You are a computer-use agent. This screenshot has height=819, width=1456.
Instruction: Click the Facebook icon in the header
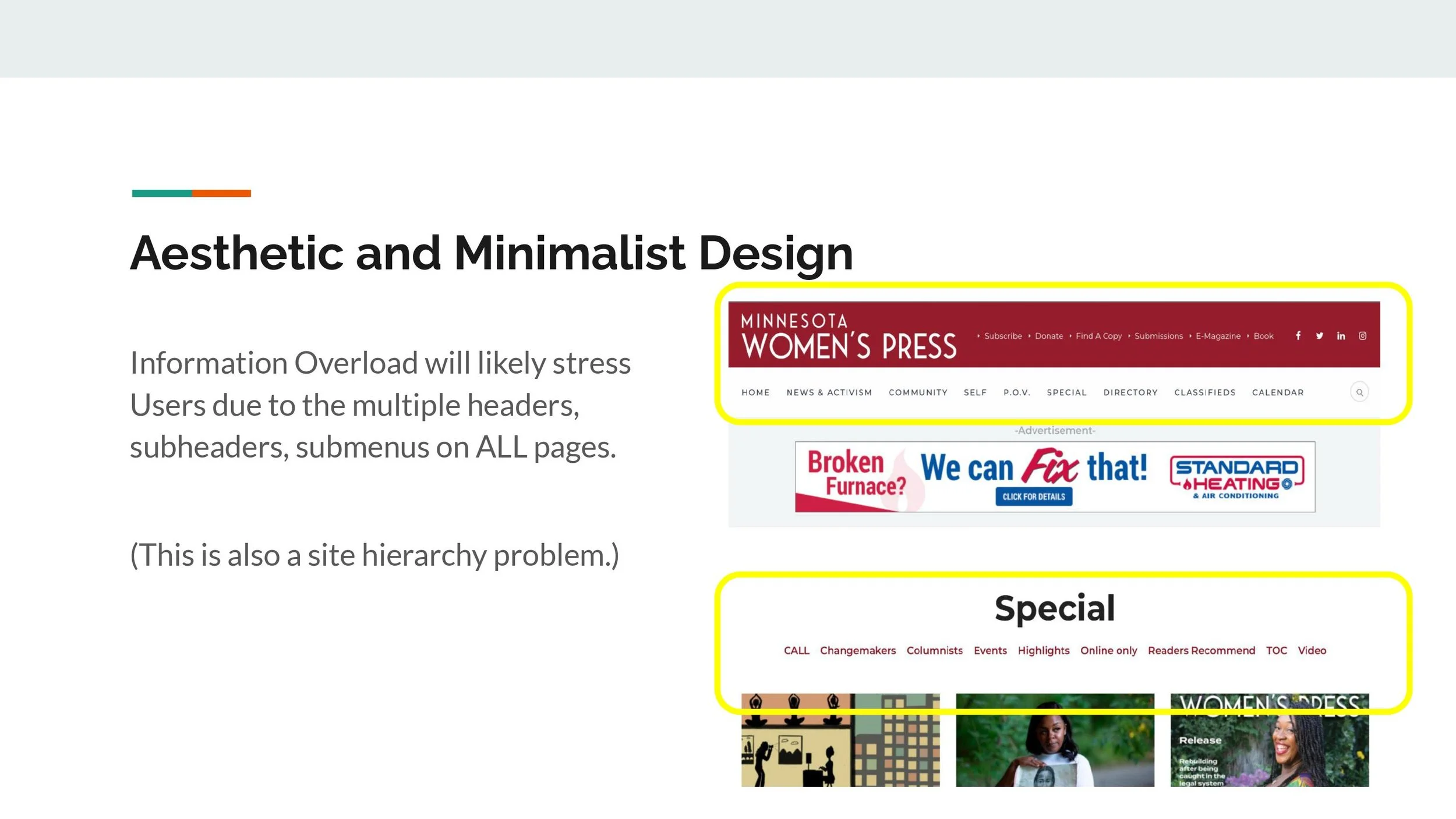pos(1298,336)
